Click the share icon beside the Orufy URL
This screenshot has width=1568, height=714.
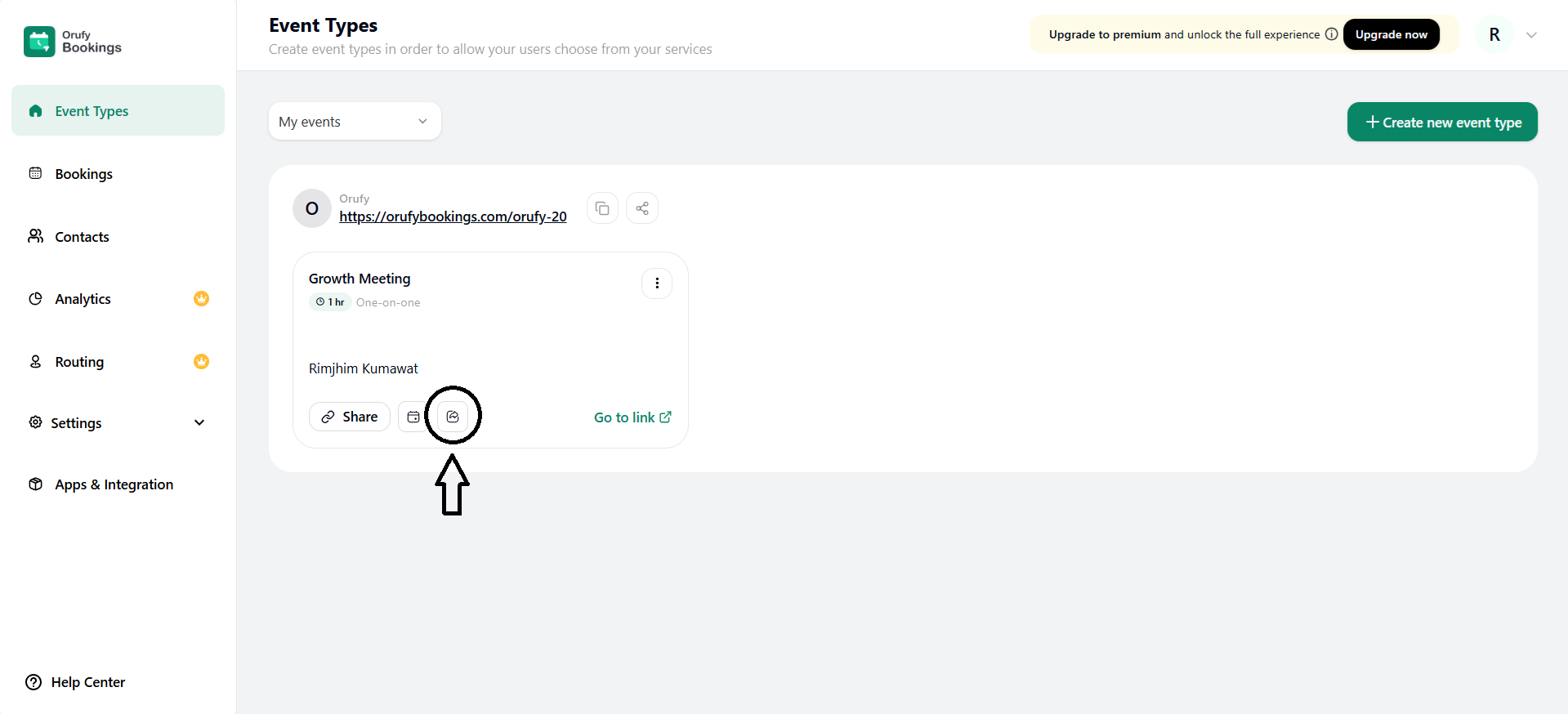click(642, 208)
